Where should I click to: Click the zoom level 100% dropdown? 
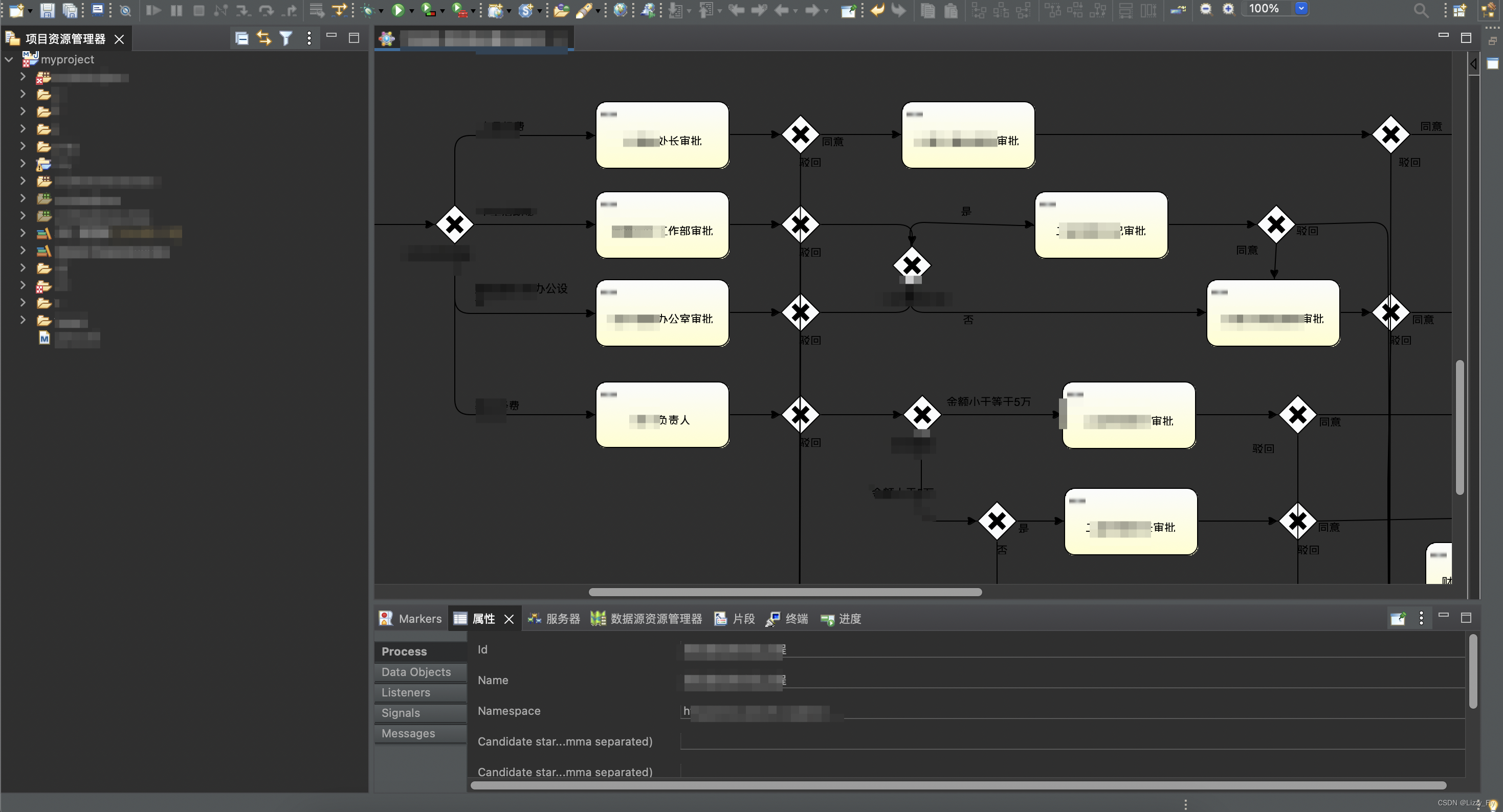pyautogui.click(x=1300, y=8)
